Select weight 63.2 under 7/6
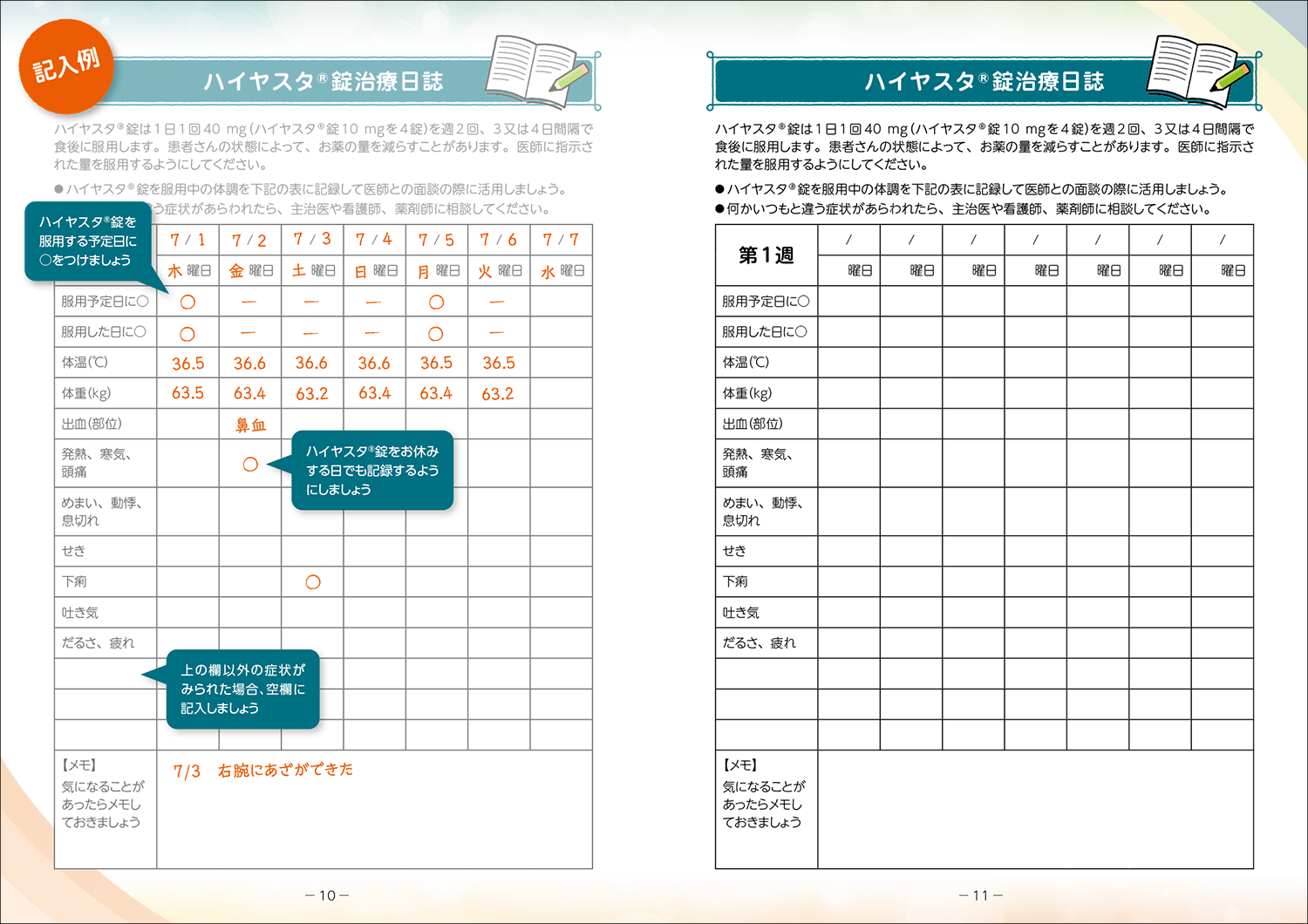The width and height of the screenshot is (1308, 924). (x=498, y=394)
